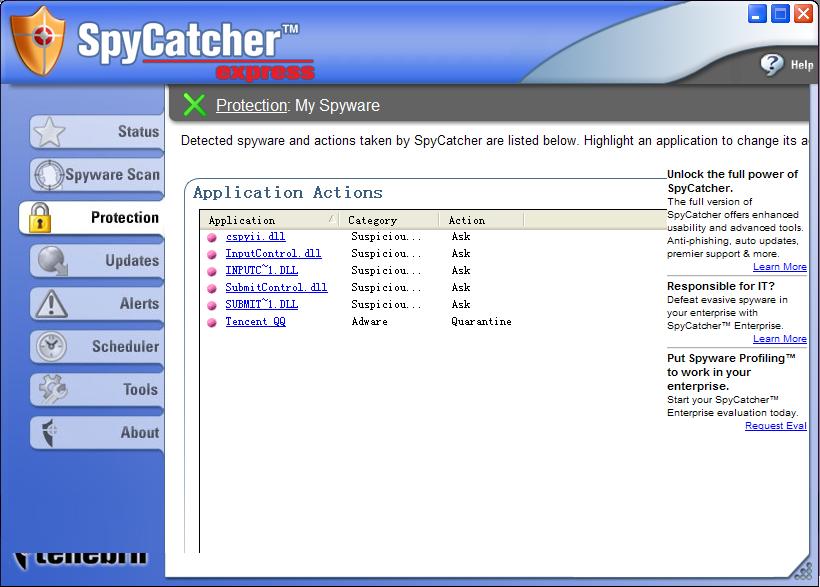Screen dimensions: 820x587
Task: Open the SubmitControl.dll application link
Action: coord(276,287)
